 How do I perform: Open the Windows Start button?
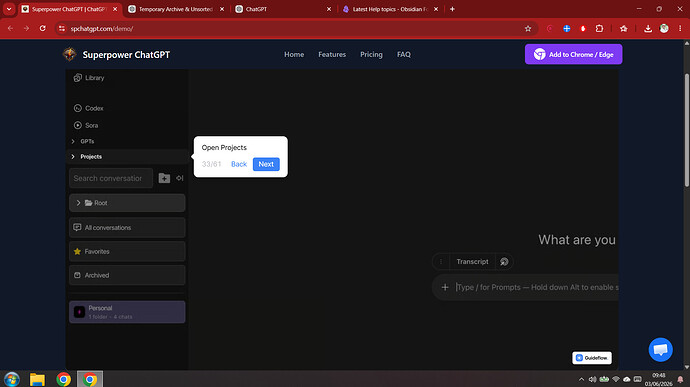pyautogui.click(x=12, y=379)
